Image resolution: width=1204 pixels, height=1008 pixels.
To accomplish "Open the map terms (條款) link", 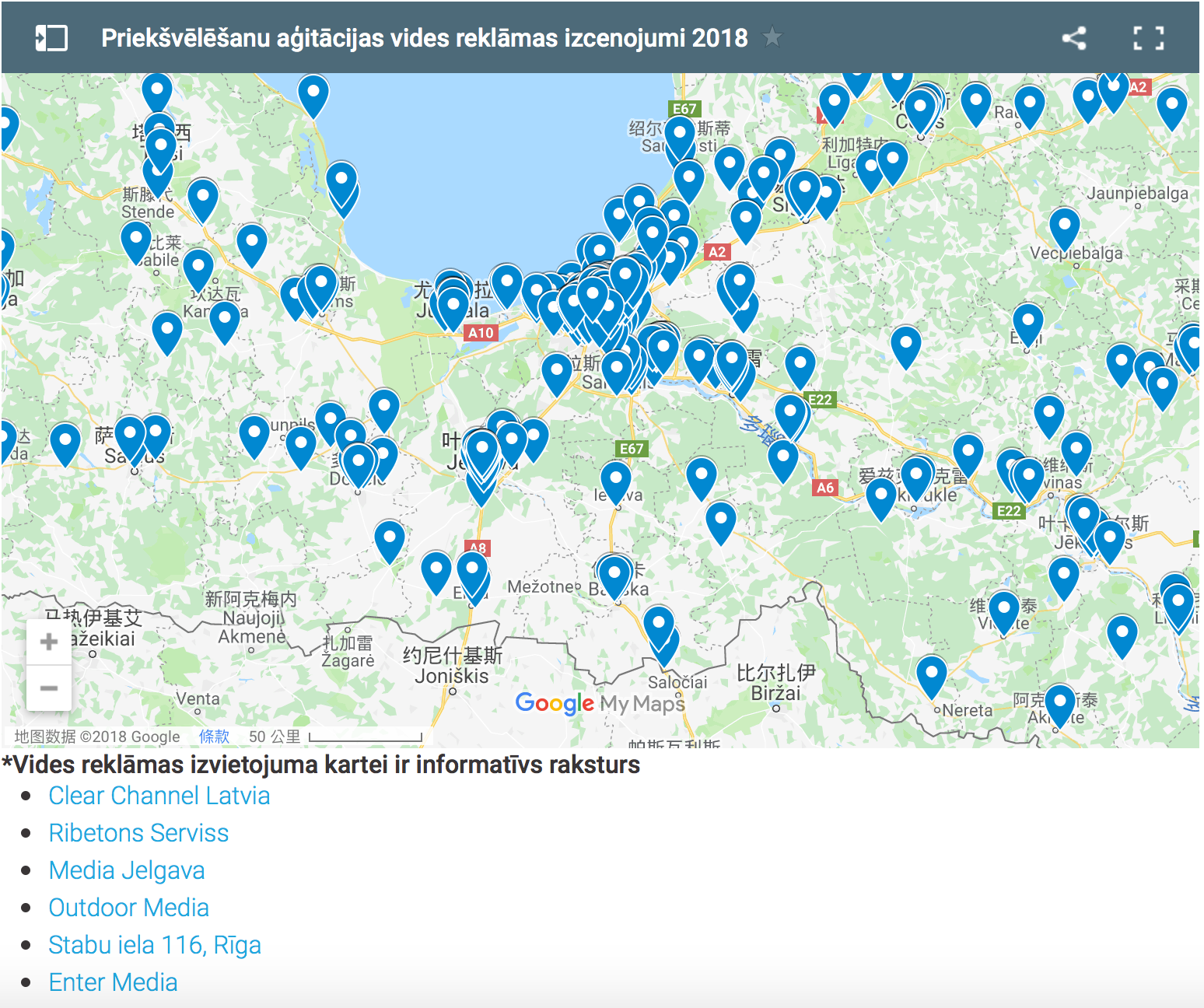I will click(x=214, y=737).
